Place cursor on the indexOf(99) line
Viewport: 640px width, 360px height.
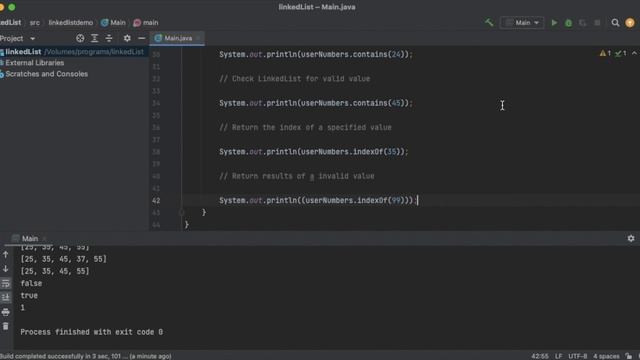pos(318,200)
